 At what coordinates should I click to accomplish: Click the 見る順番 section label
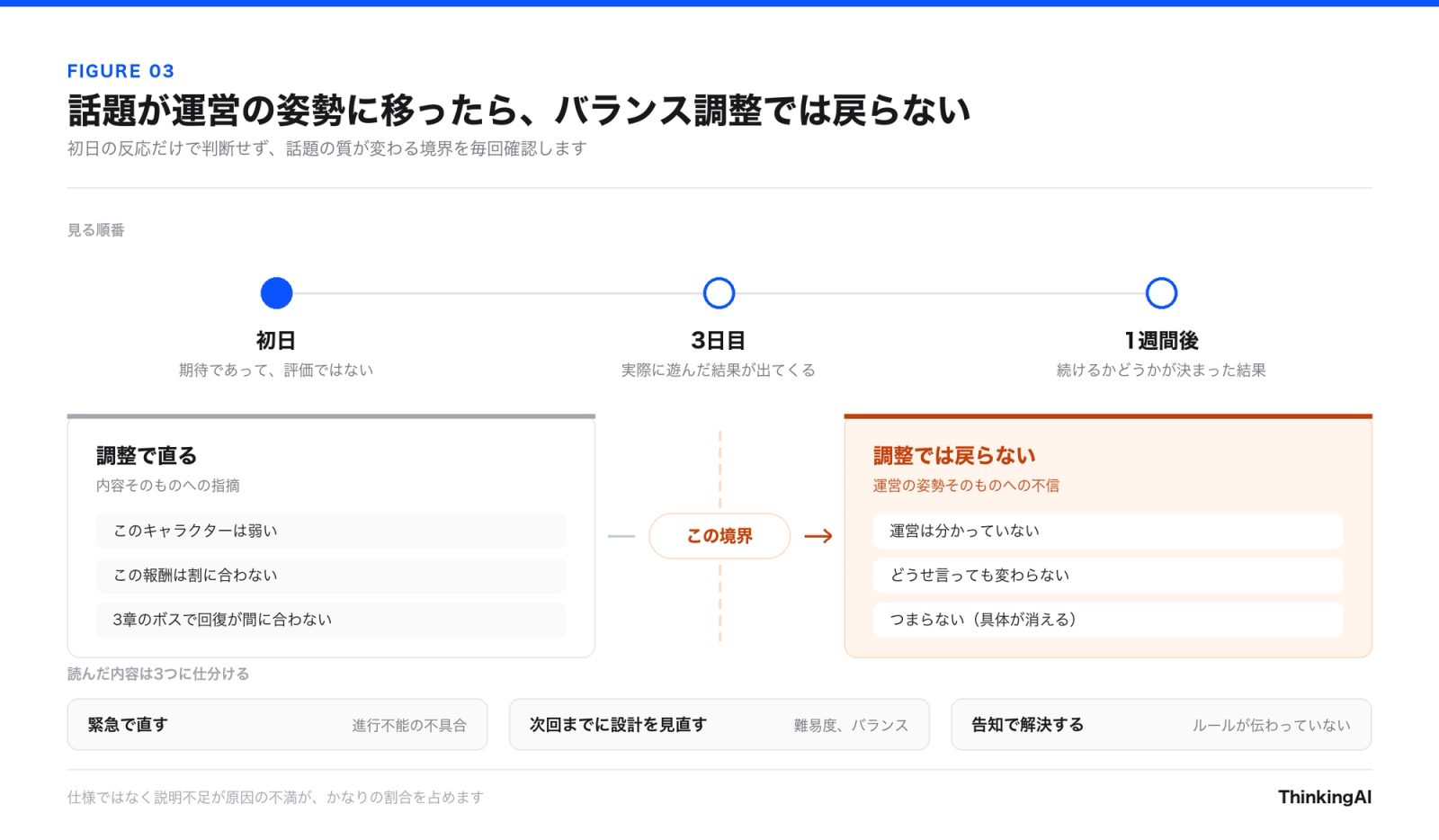96,230
